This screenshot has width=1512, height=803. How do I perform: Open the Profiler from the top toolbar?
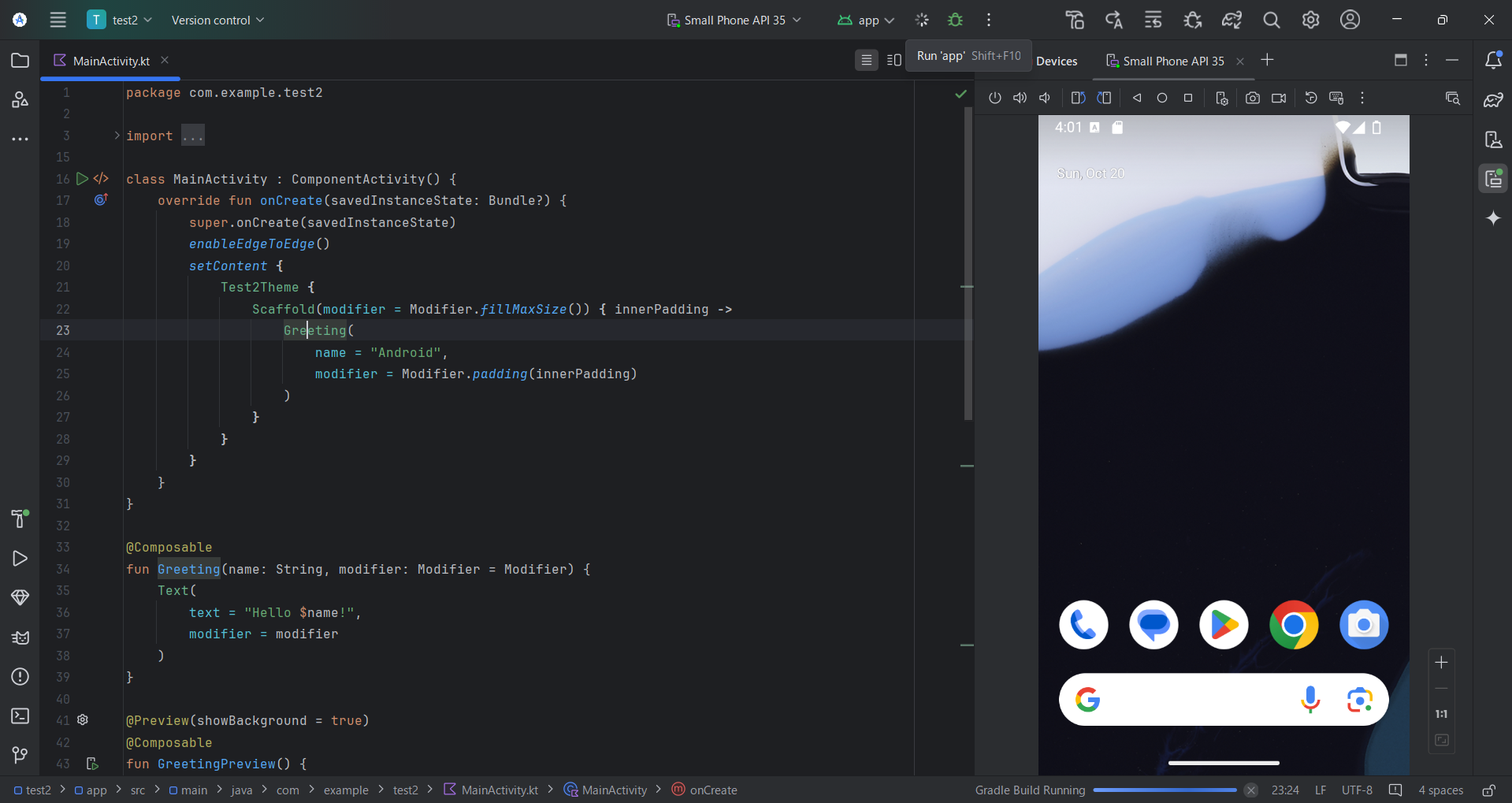(1192, 20)
